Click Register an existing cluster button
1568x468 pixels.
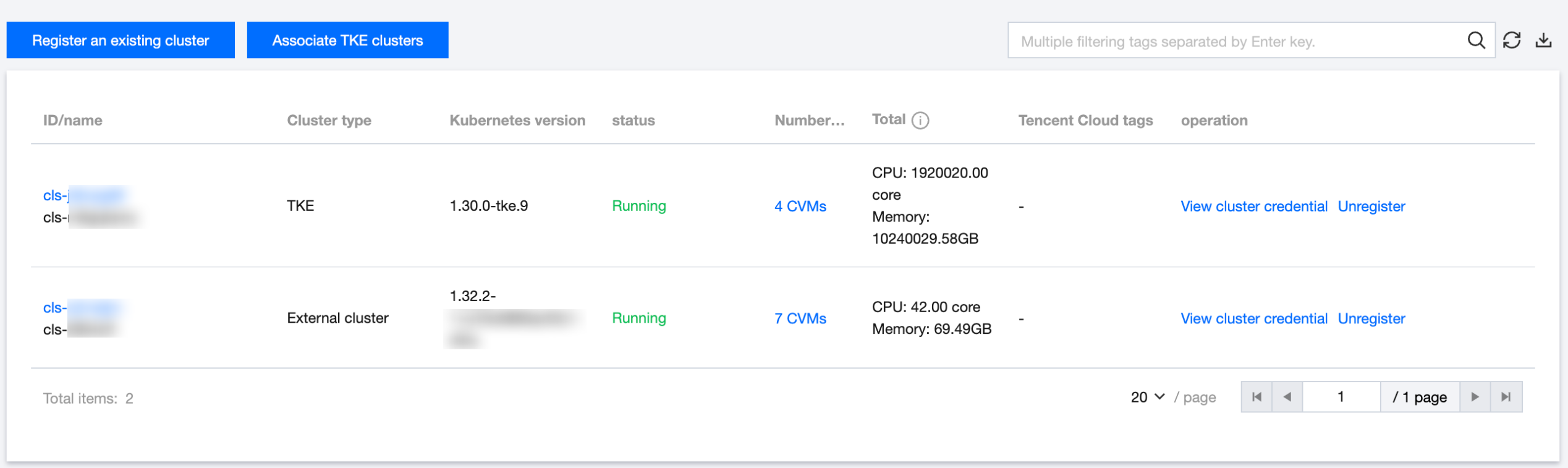coord(121,41)
